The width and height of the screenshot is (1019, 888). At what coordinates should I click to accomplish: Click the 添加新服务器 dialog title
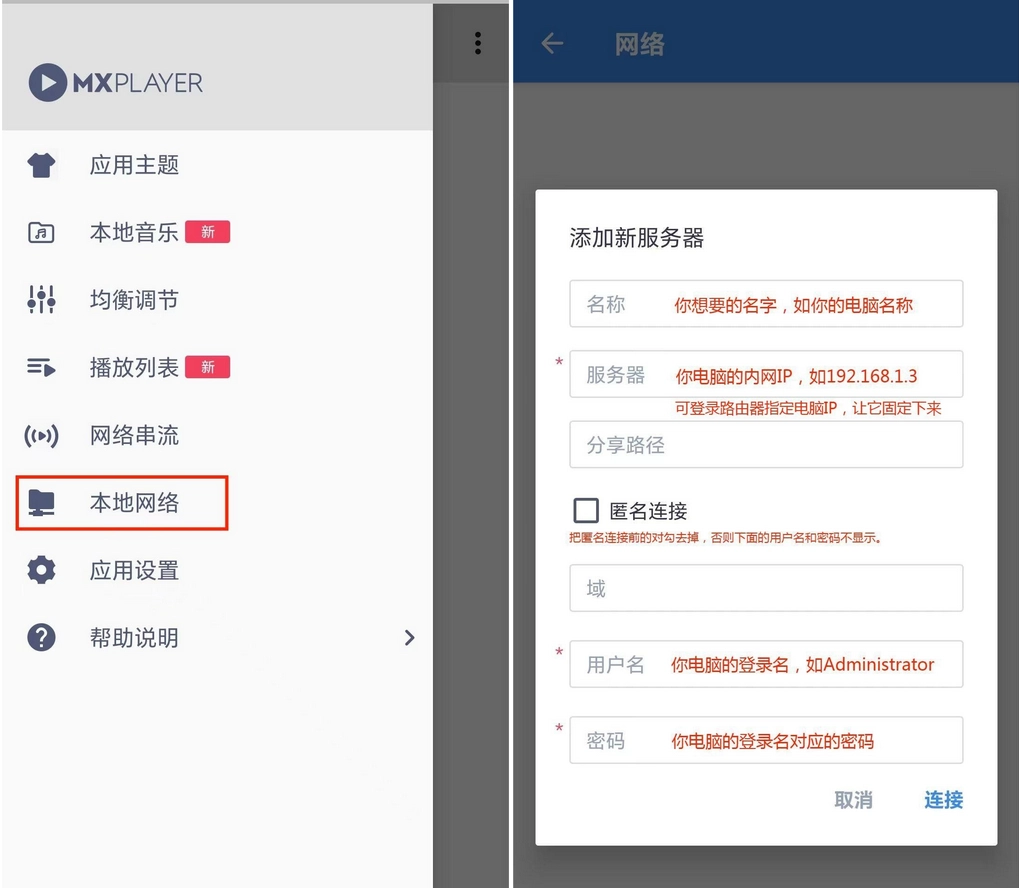(x=637, y=238)
